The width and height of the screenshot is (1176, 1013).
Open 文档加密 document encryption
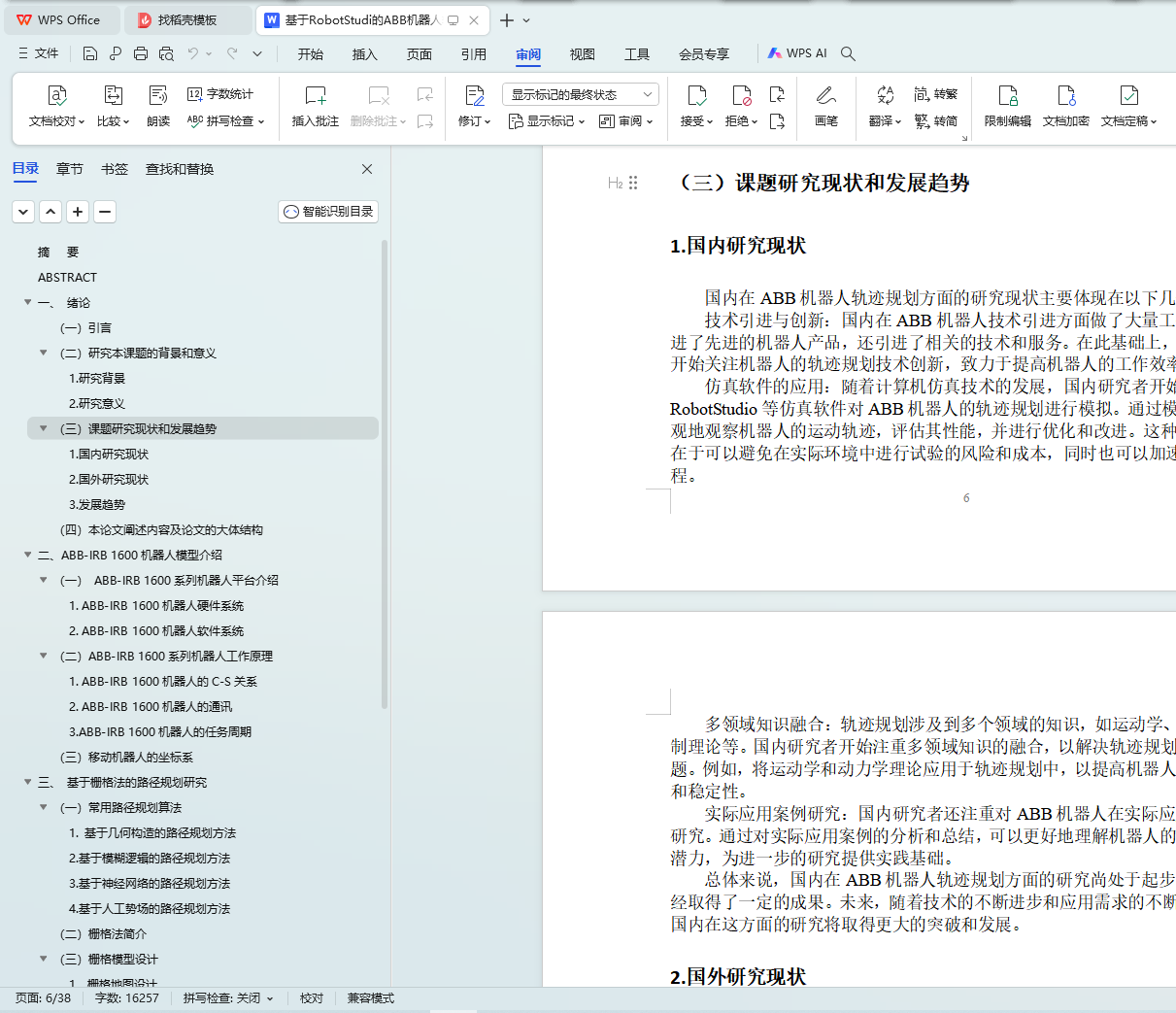point(1066,107)
